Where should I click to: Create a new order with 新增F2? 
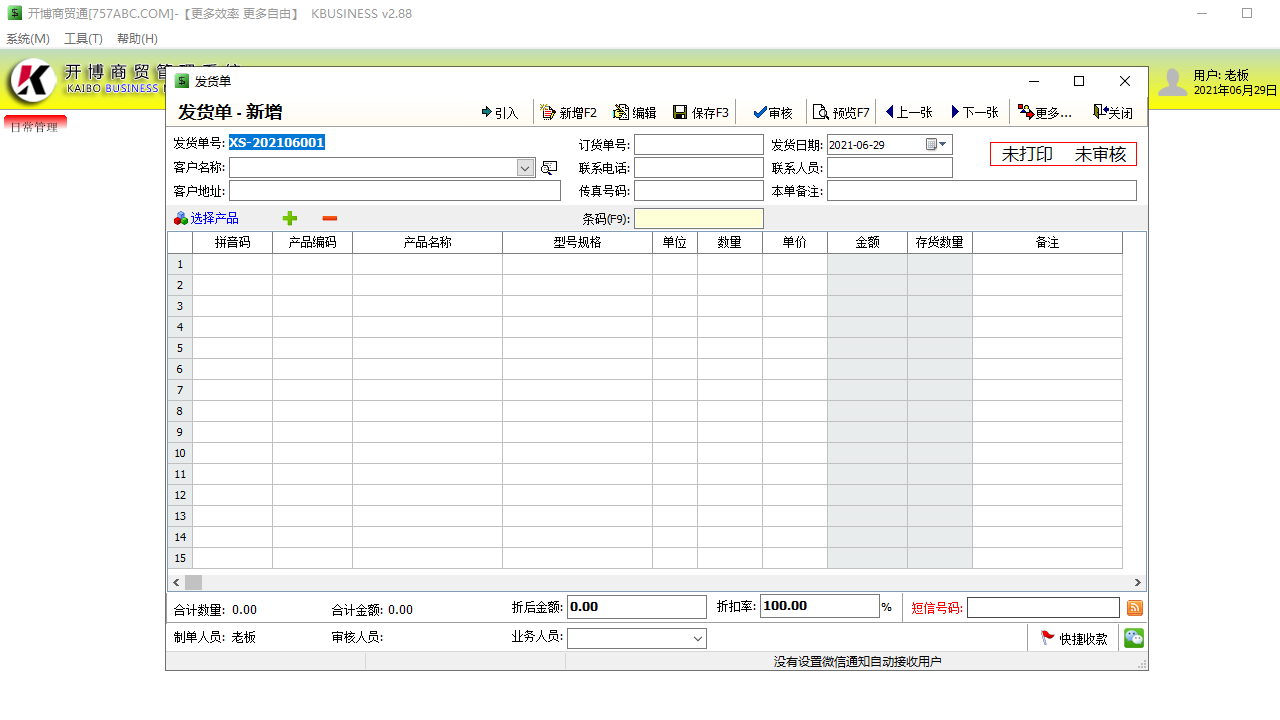click(568, 112)
